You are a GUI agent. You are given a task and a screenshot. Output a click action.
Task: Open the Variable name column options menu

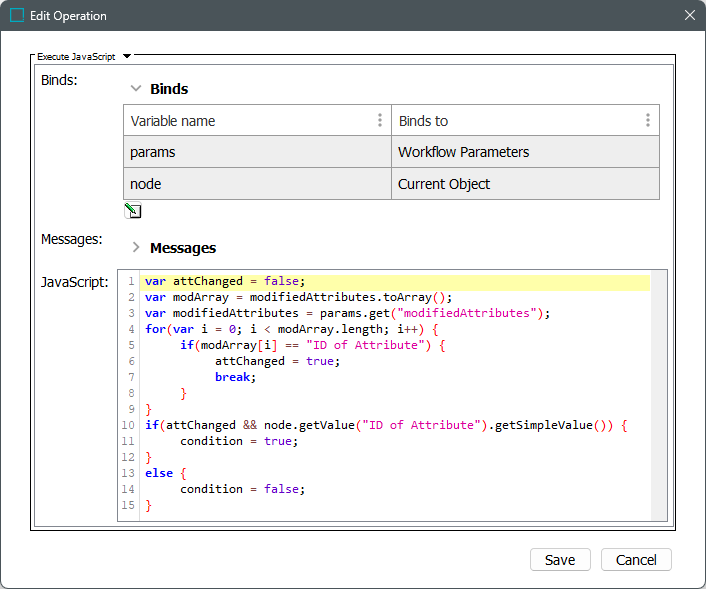(380, 121)
